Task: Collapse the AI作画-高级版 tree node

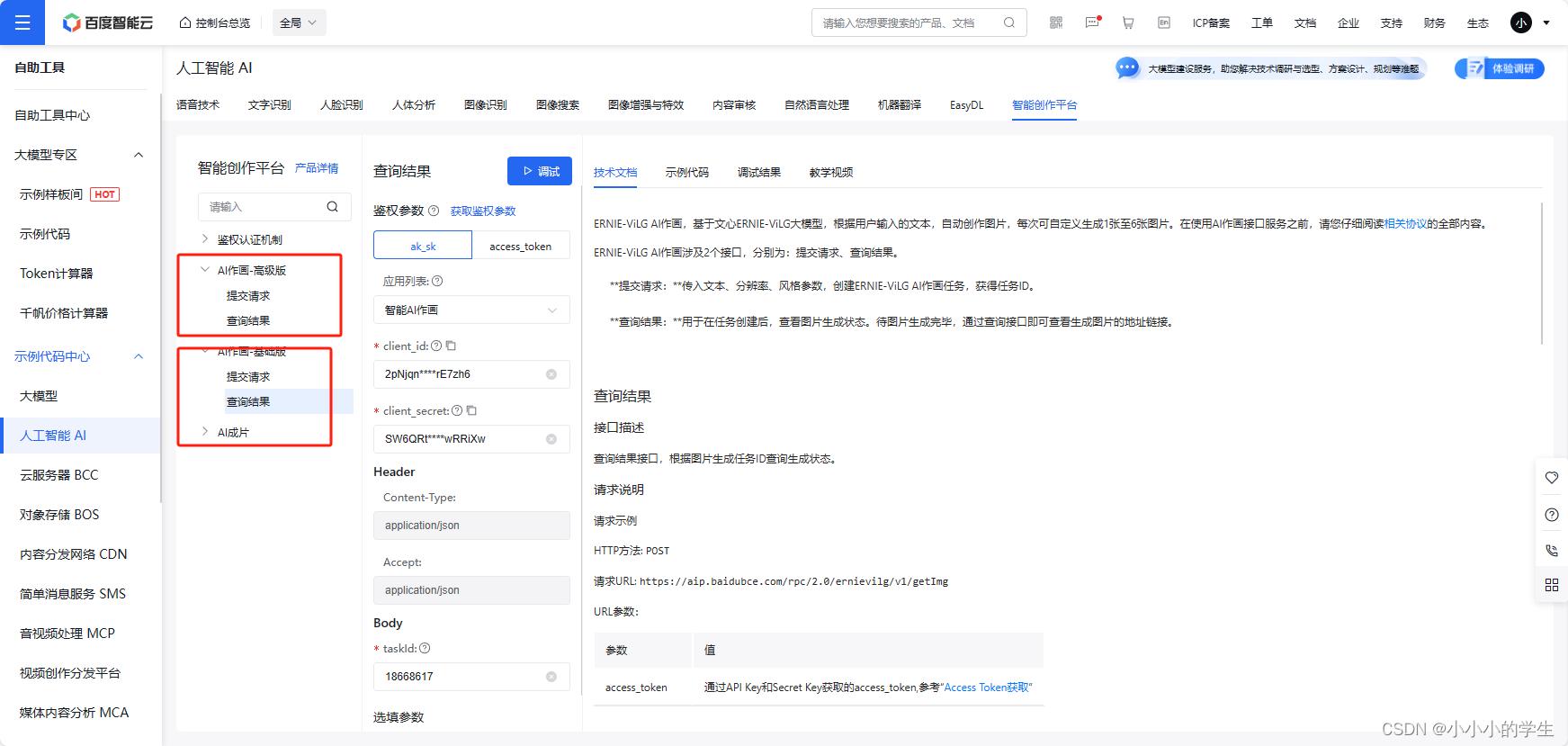Action: (205, 270)
